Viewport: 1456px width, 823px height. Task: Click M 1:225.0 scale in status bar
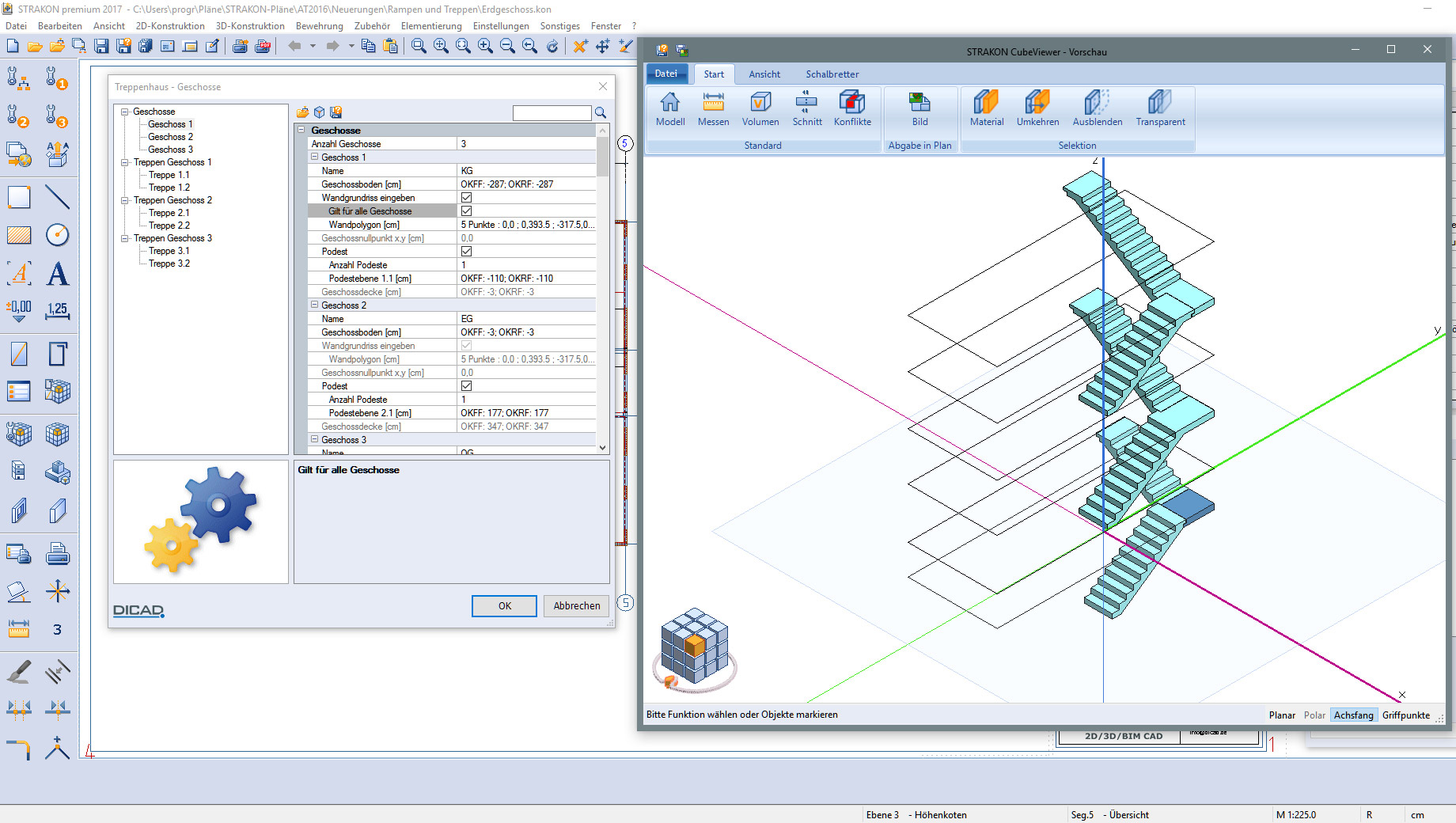coord(1295,815)
